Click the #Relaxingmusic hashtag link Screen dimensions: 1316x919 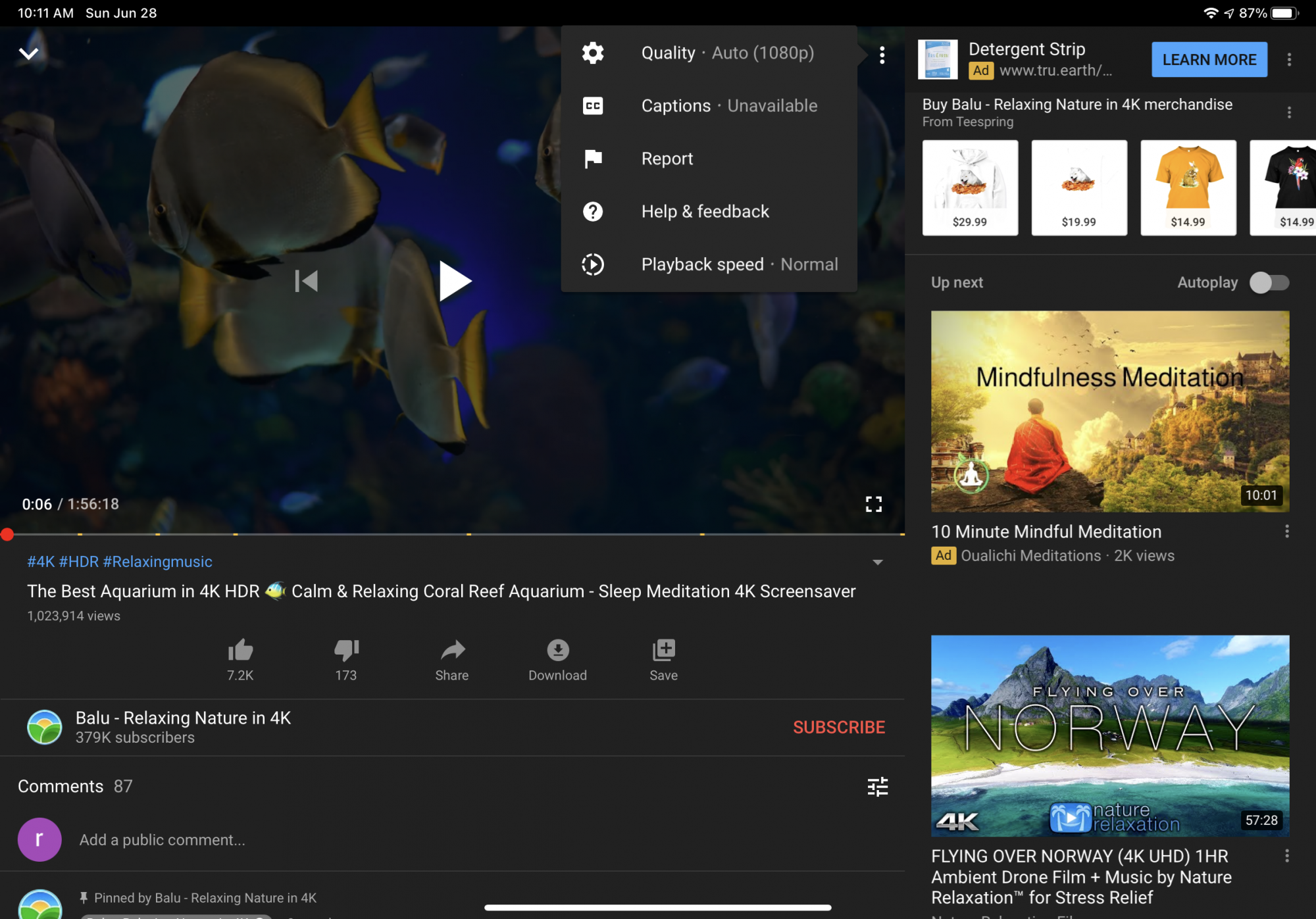(x=157, y=562)
